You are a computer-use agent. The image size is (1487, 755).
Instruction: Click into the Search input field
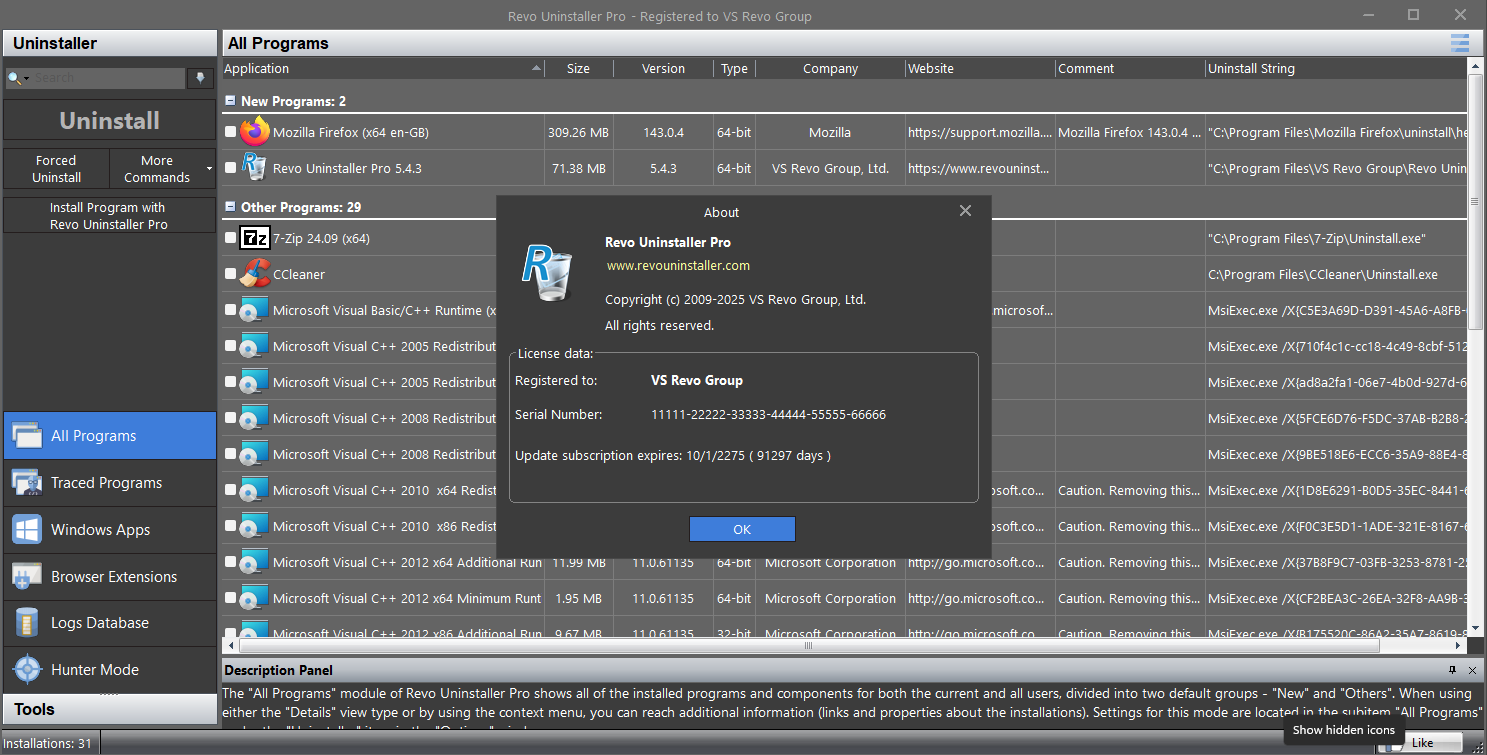108,78
